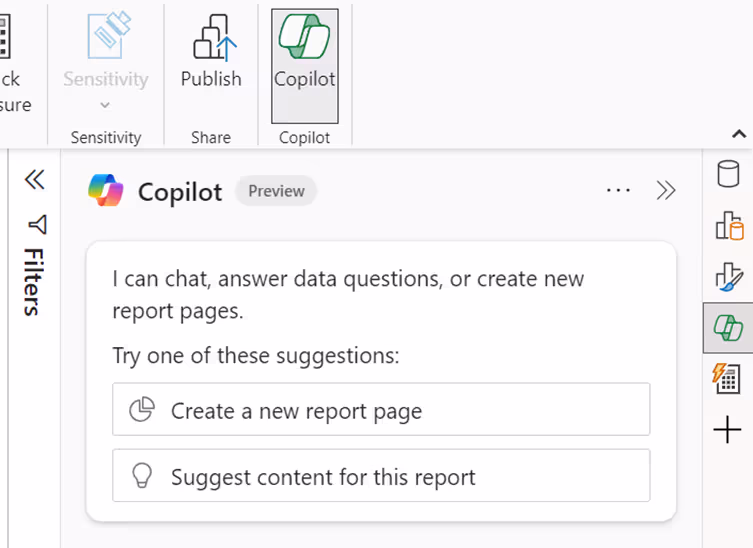
Task: Click the Preview badge next to Copilot
Action: [x=276, y=191]
